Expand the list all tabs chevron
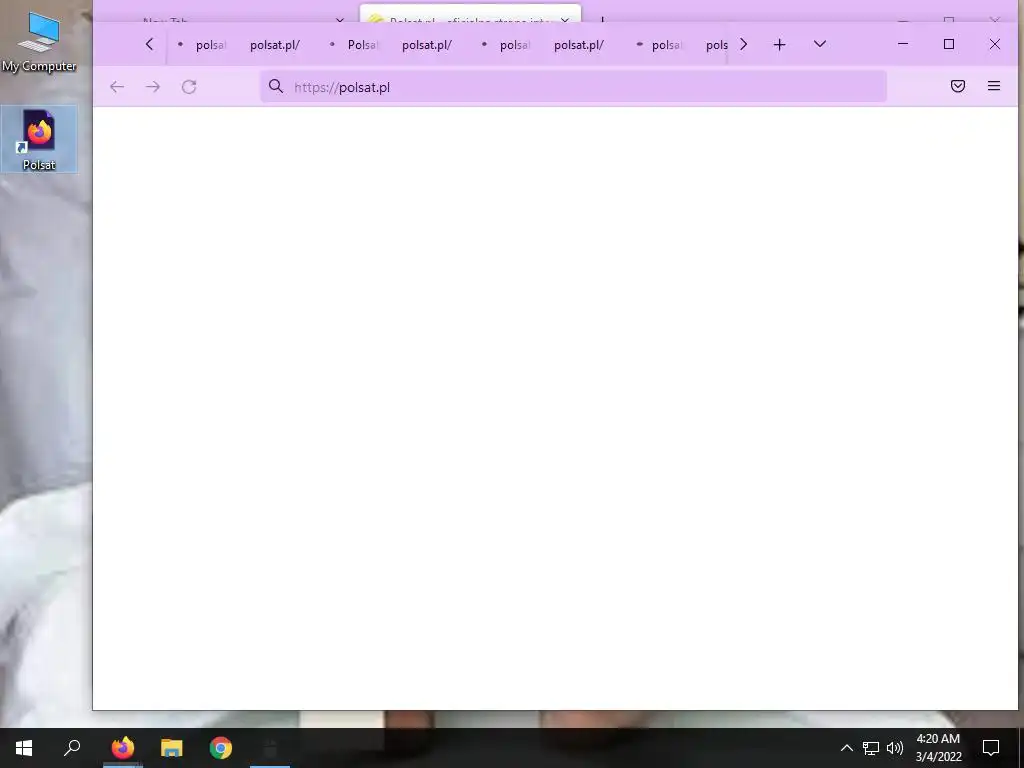This screenshot has height=768, width=1024. click(820, 44)
